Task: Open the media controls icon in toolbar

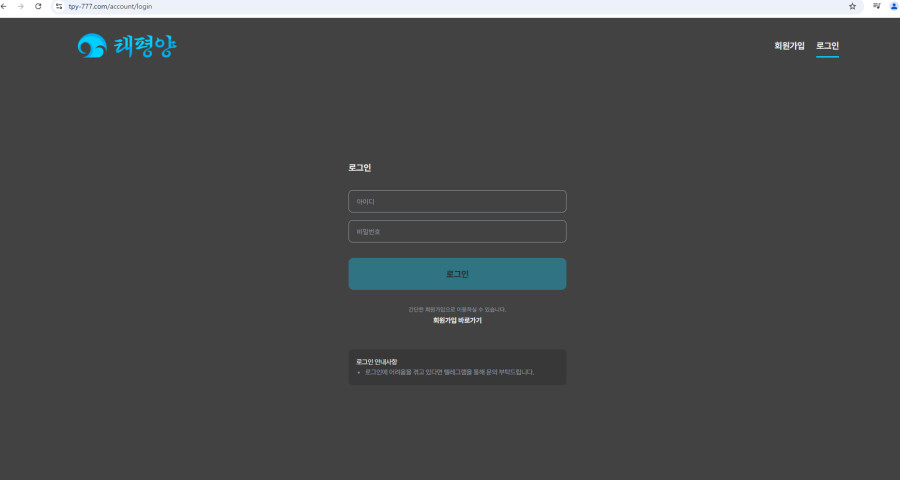Action: pos(877,6)
